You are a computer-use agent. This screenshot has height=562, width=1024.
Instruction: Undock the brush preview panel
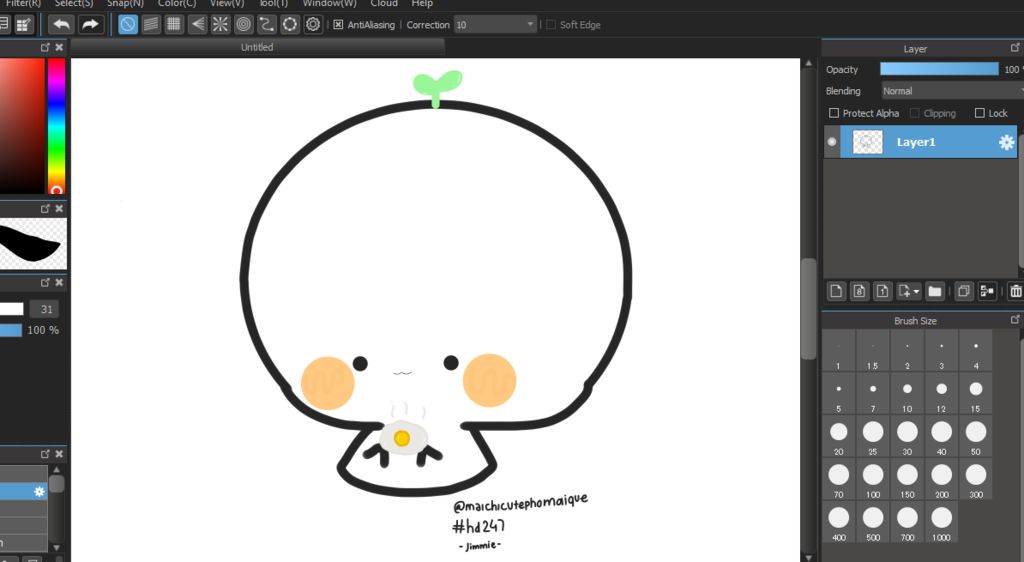click(45, 209)
